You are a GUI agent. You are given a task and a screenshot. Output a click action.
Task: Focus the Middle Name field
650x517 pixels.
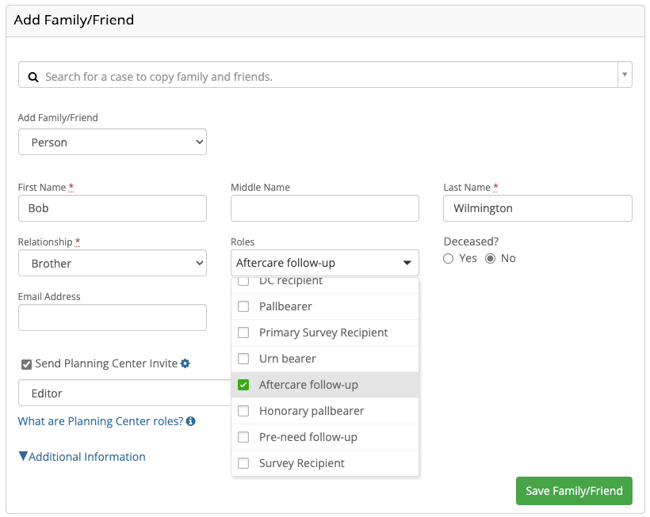(x=325, y=208)
